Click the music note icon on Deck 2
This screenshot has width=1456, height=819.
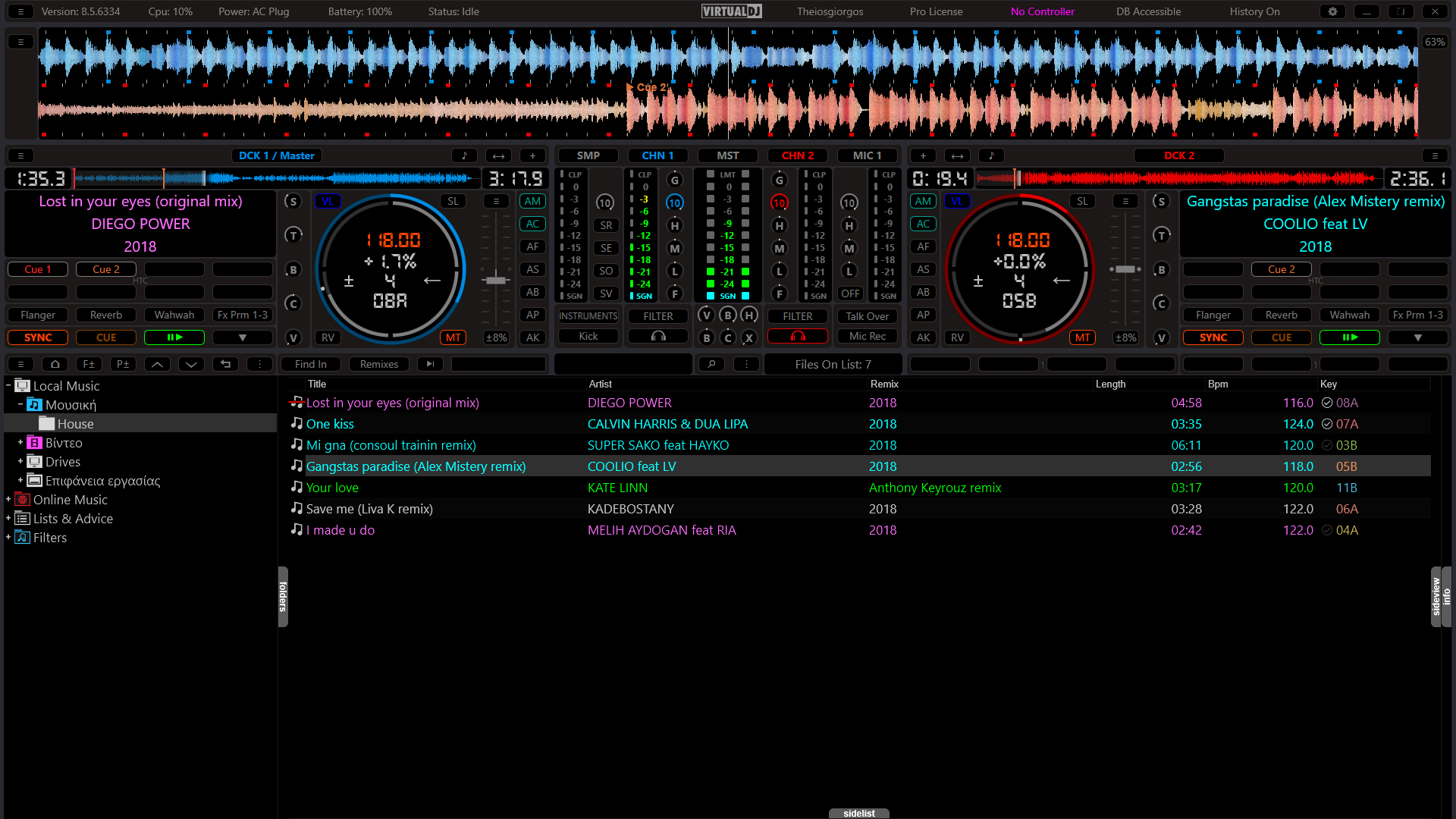(x=991, y=155)
